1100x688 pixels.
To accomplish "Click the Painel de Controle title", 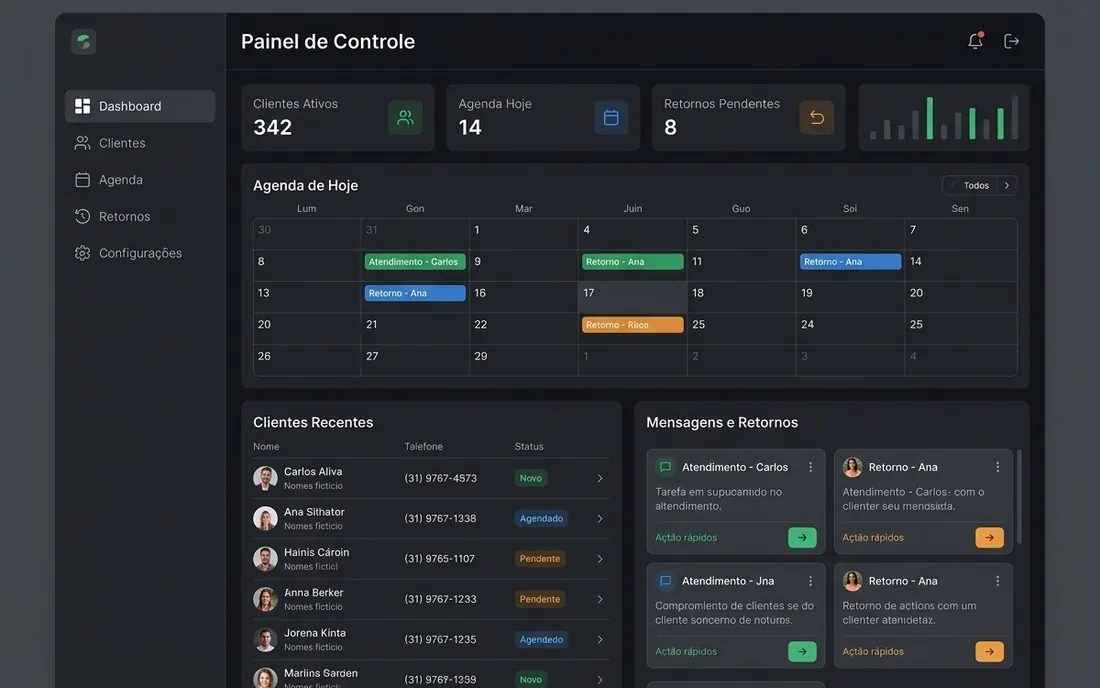I will [x=328, y=41].
